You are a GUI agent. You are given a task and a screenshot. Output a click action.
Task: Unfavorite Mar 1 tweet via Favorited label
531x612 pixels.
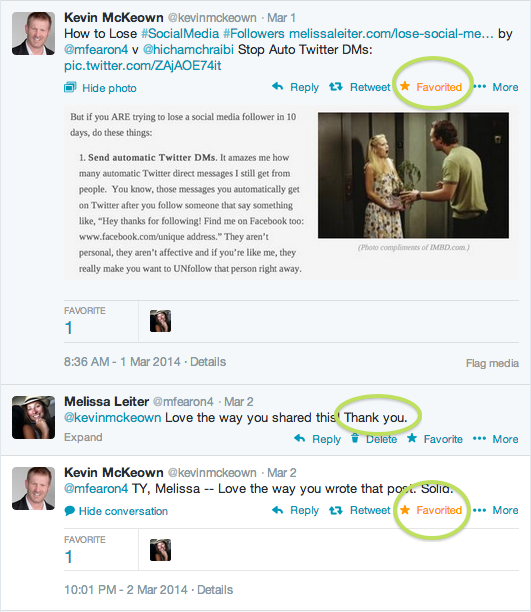(439, 87)
